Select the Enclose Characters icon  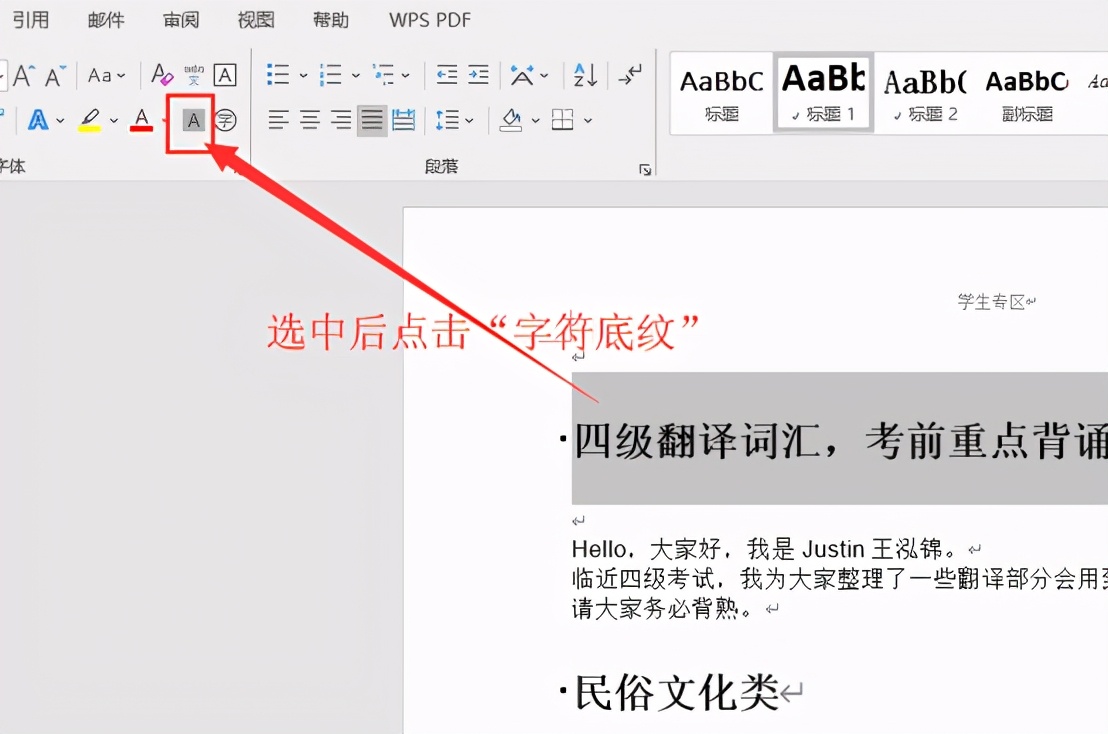click(224, 120)
